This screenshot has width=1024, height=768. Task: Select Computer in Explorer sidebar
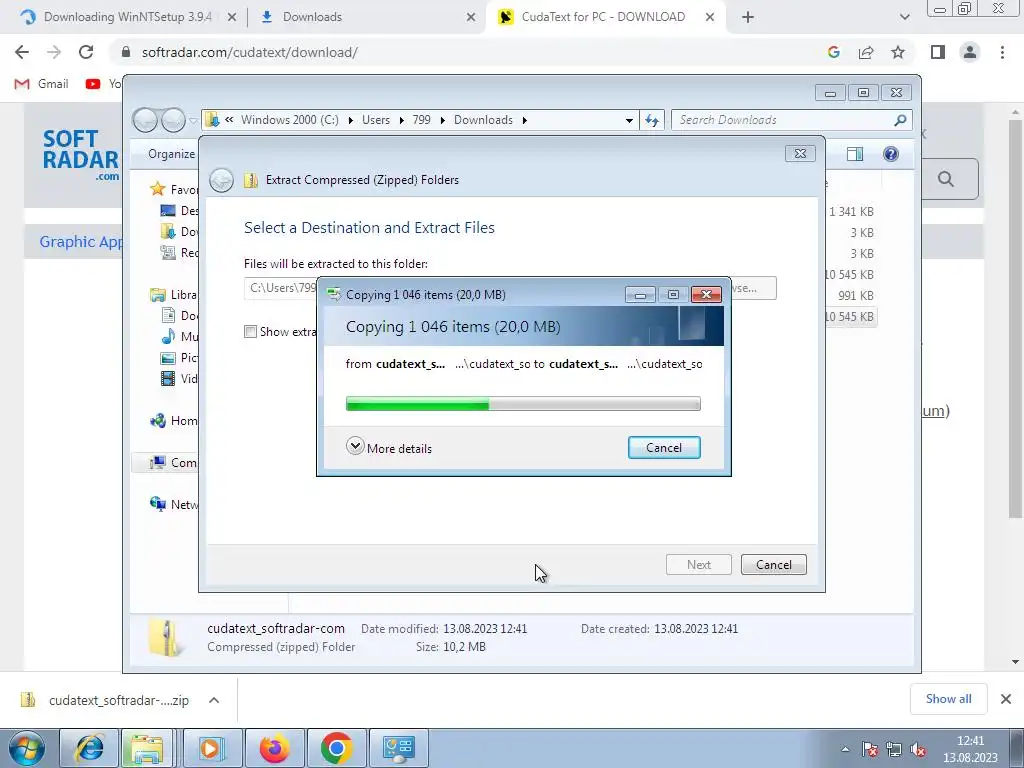pos(174,462)
